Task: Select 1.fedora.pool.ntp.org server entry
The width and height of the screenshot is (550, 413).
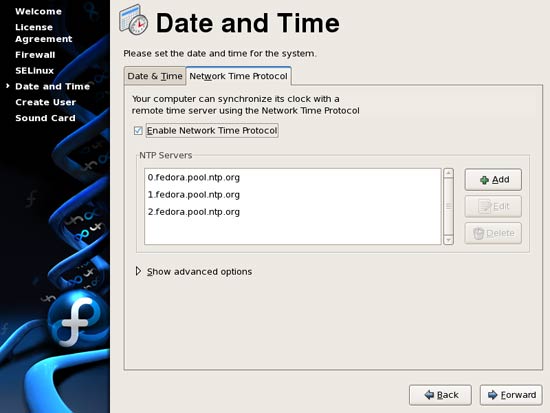Action: pyautogui.click(x=293, y=195)
